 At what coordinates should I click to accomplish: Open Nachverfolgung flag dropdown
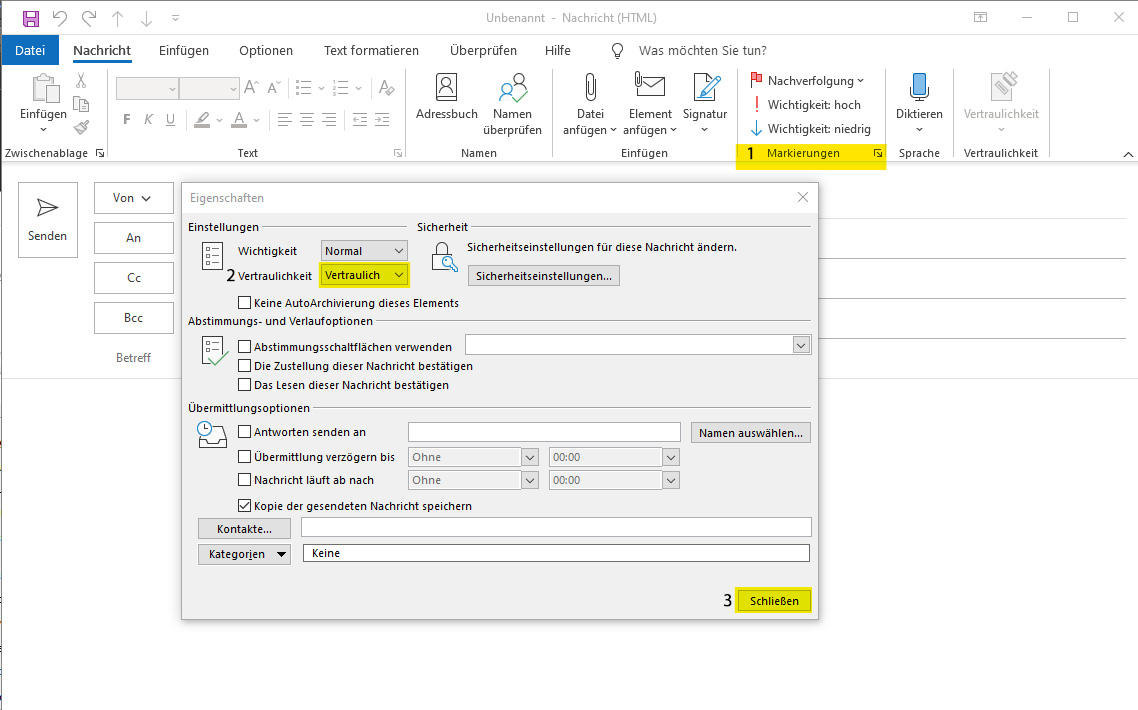(807, 81)
